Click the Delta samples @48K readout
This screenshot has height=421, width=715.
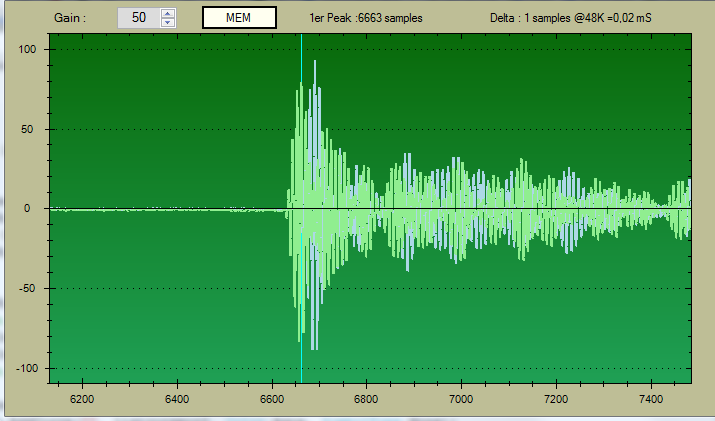click(571, 18)
